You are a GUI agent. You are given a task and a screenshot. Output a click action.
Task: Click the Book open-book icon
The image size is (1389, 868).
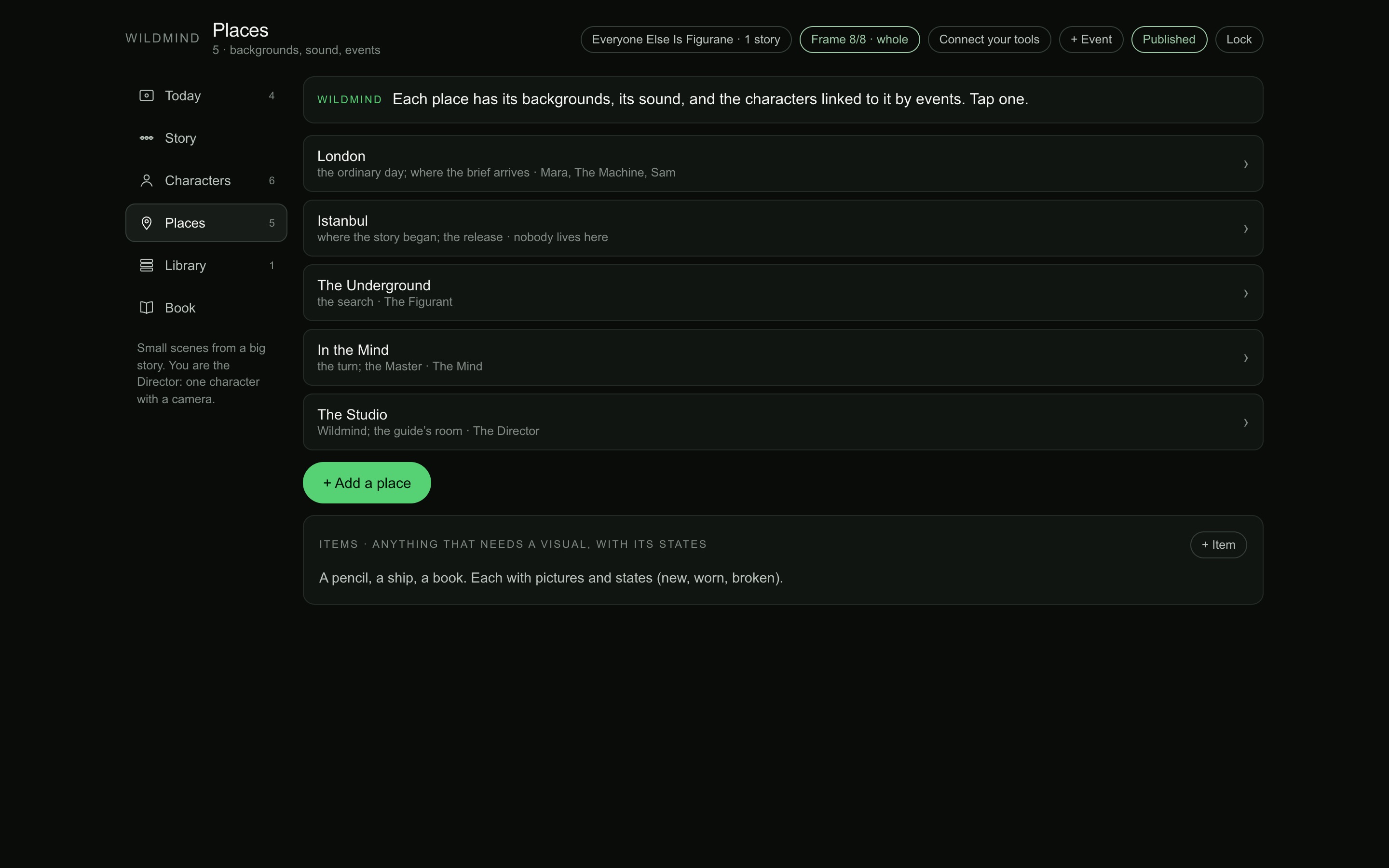146,308
